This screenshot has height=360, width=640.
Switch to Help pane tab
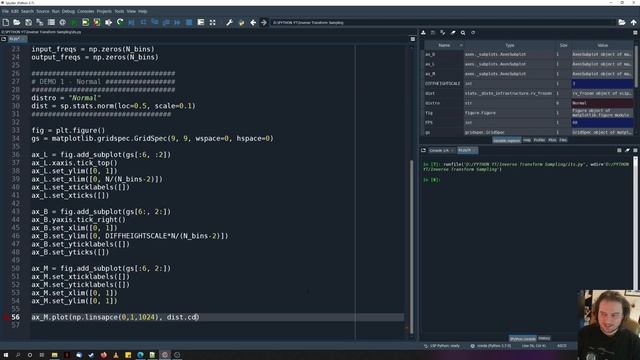click(527, 140)
